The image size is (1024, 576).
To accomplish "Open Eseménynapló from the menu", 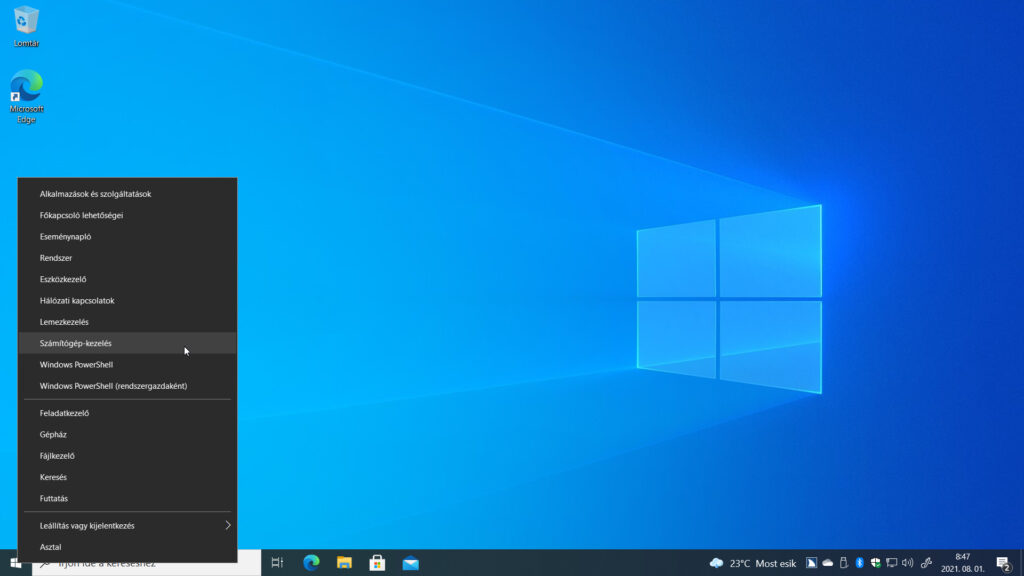I will [x=127, y=236].
